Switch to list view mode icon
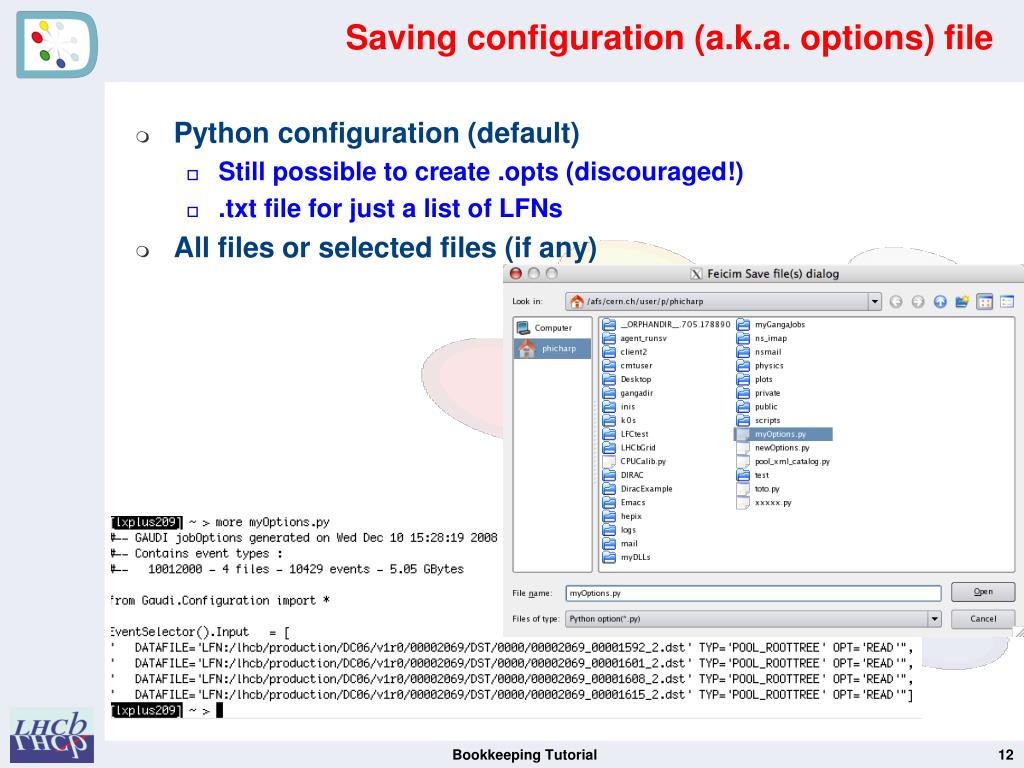 point(984,301)
